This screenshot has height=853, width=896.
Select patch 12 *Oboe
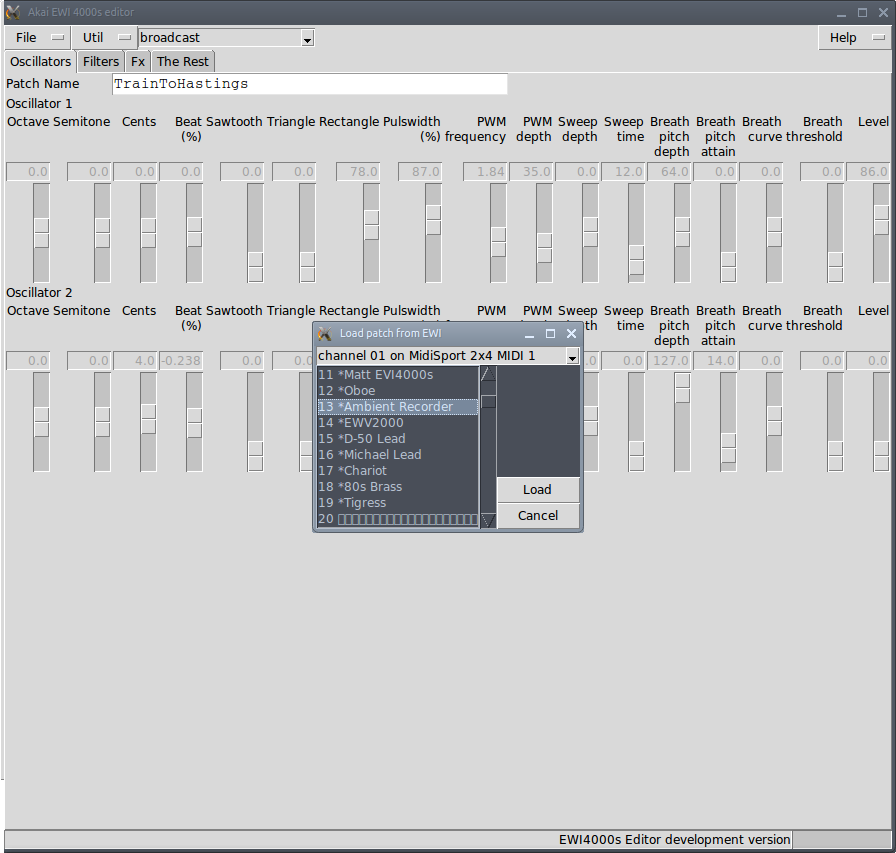coord(398,391)
